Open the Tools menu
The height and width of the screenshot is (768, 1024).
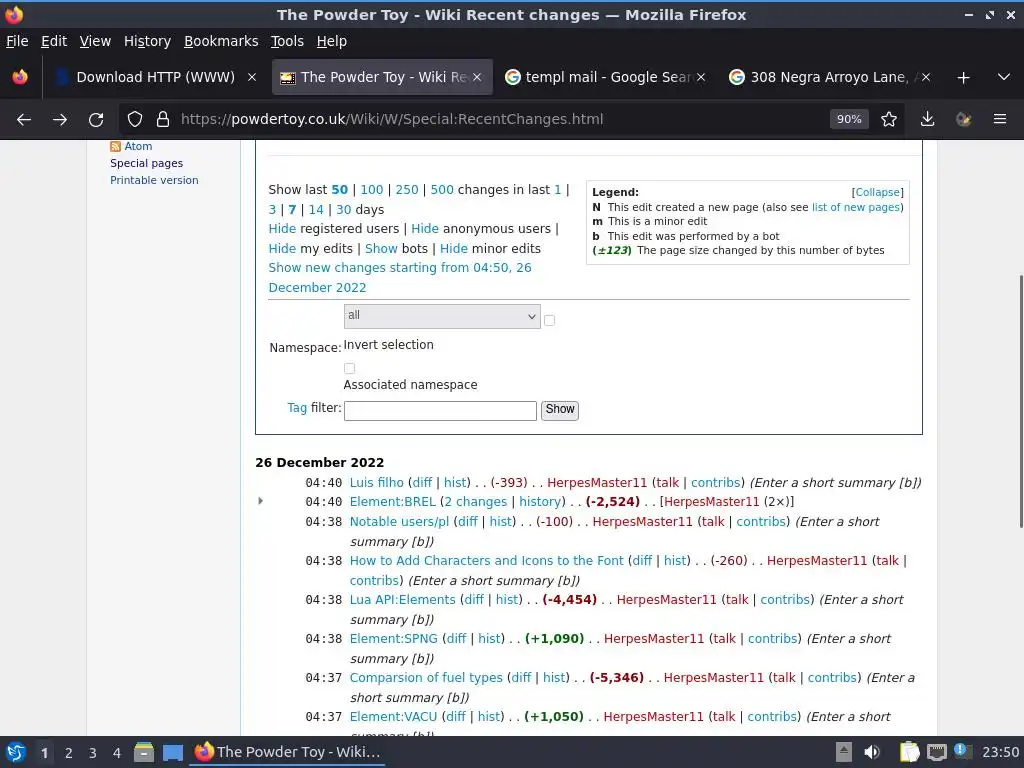(x=287, y=41)
